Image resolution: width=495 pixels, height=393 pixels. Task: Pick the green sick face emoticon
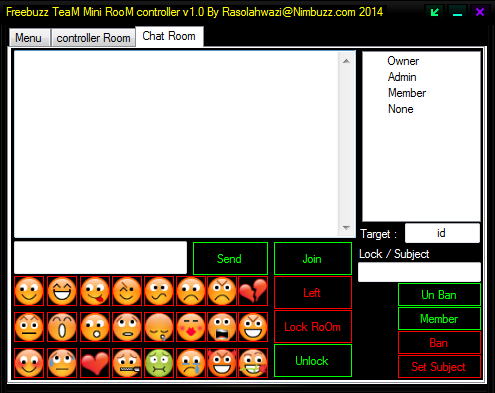(x=159, y=363)
